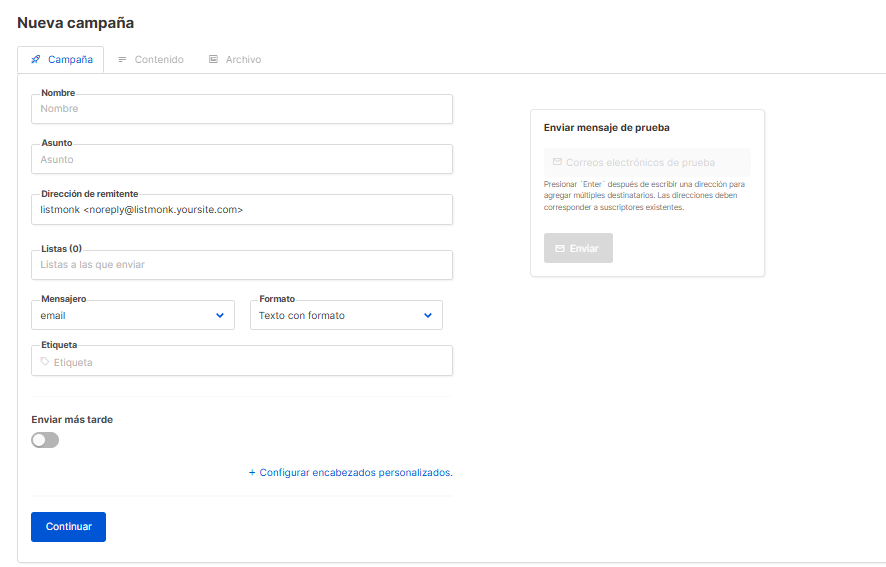Open the Listas selection field

[x=242, y=265]
